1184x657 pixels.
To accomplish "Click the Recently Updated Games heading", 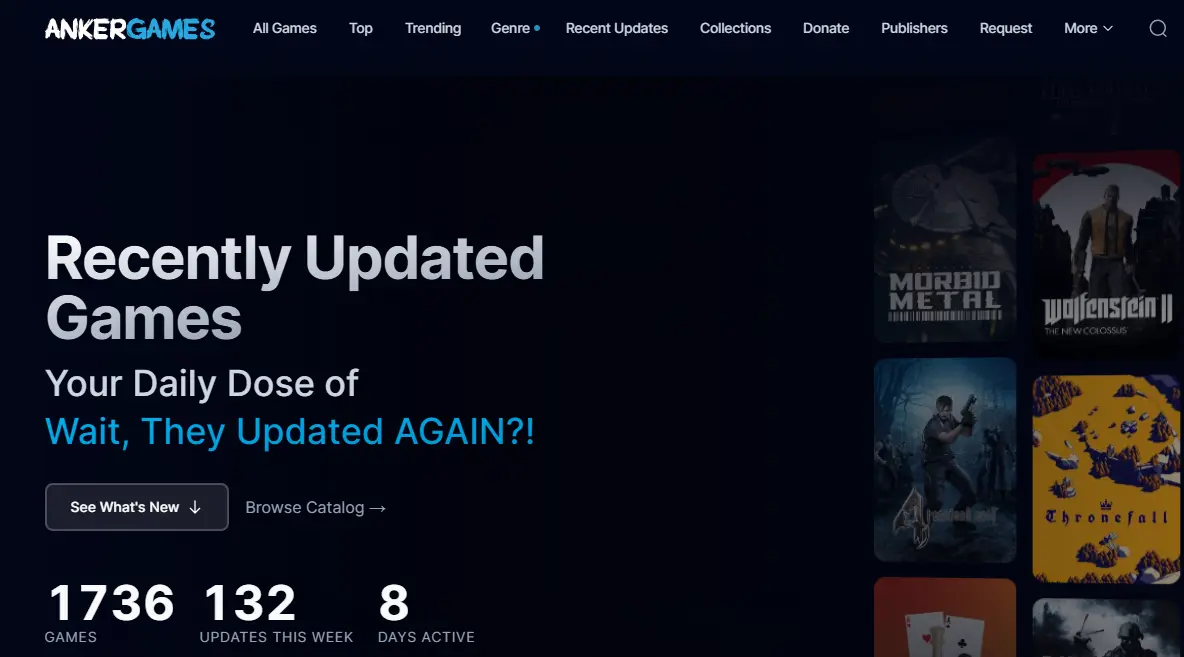I will (x=294, y=288).
